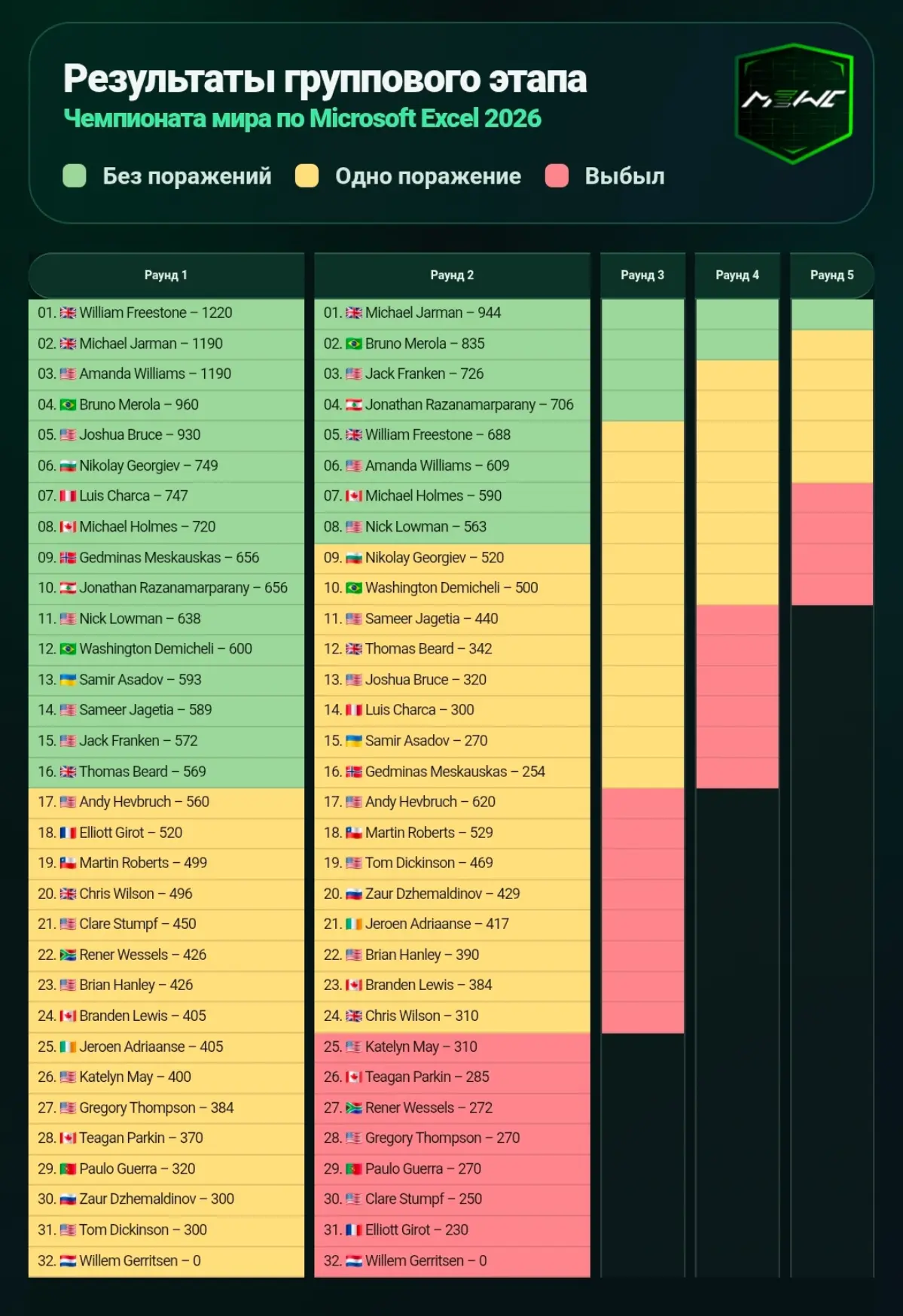This screenshot has width=903, height=1316.
Task: Click the Norway flag beside 'Gedminas Meskauskas – 656'
Action: click(68, 558)
